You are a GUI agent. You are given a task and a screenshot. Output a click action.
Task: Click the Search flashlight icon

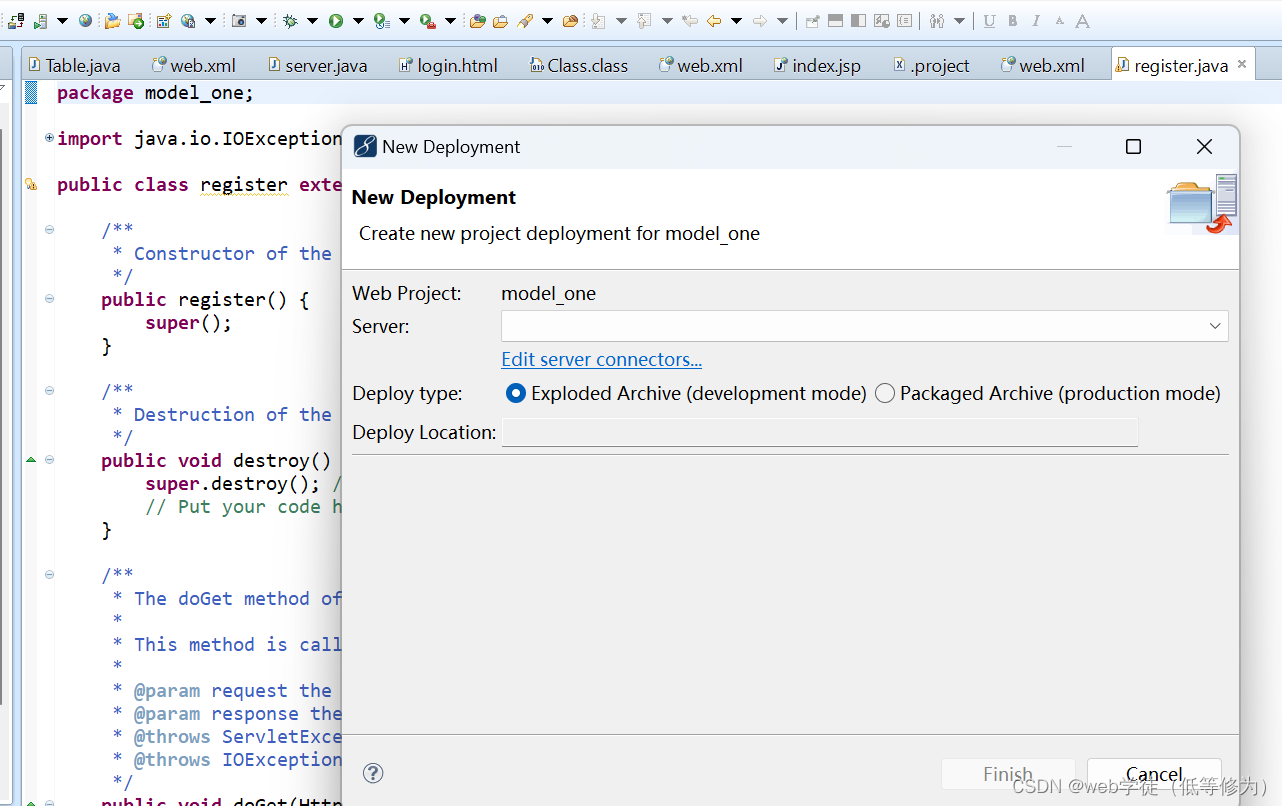click(x=525, y=21)
